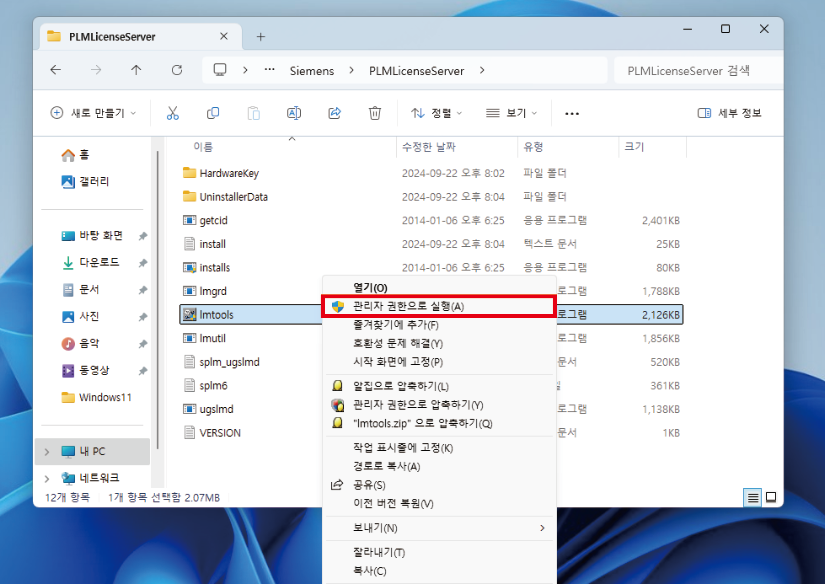Viewport: 825px width, 584px height.
Task: Expand chevron after PLMLicenseServer breadcrumb
Action: click(482, 70)
